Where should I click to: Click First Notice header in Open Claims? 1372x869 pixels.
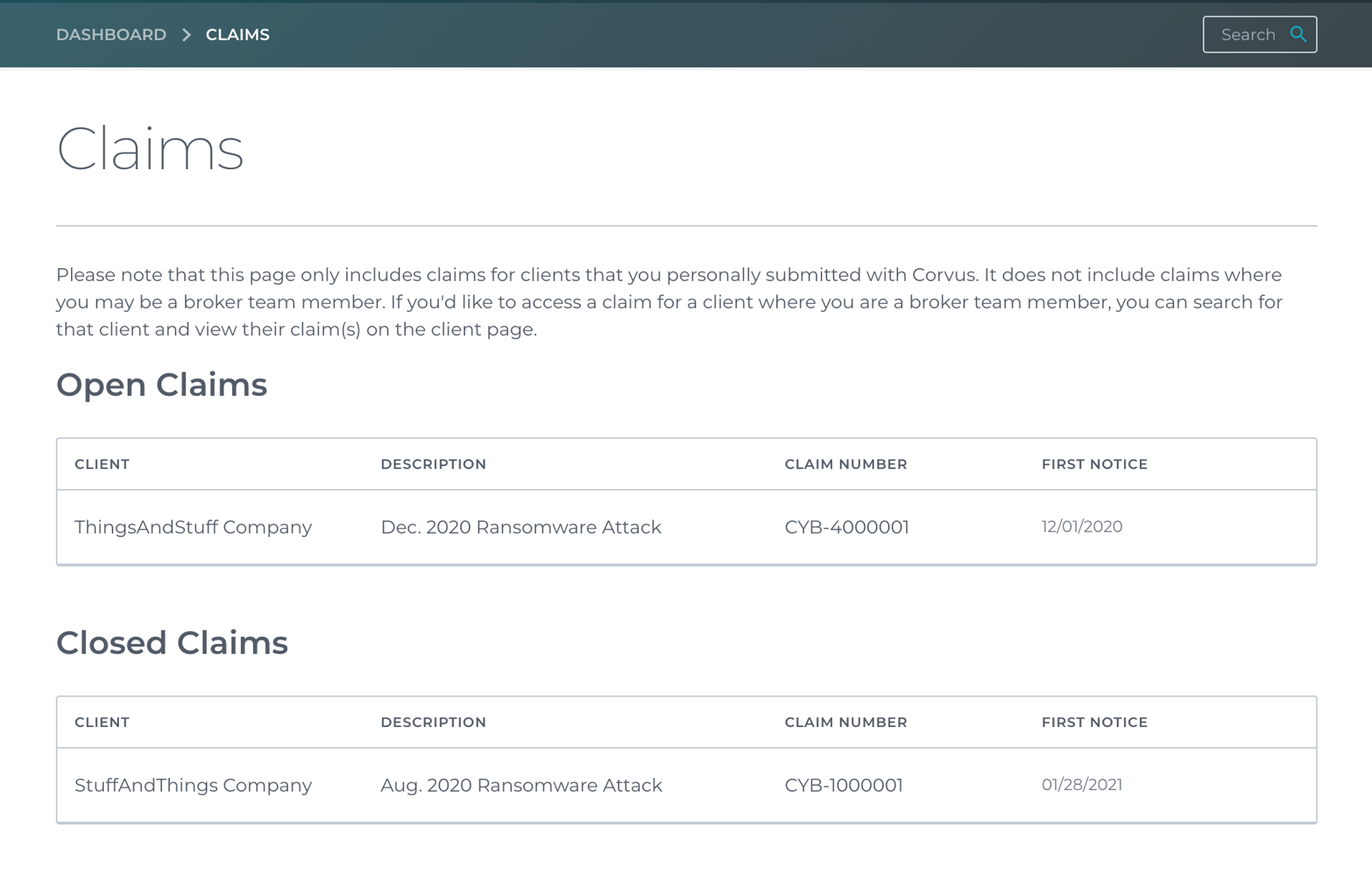pyautogui.click(x=1094, y=464)
